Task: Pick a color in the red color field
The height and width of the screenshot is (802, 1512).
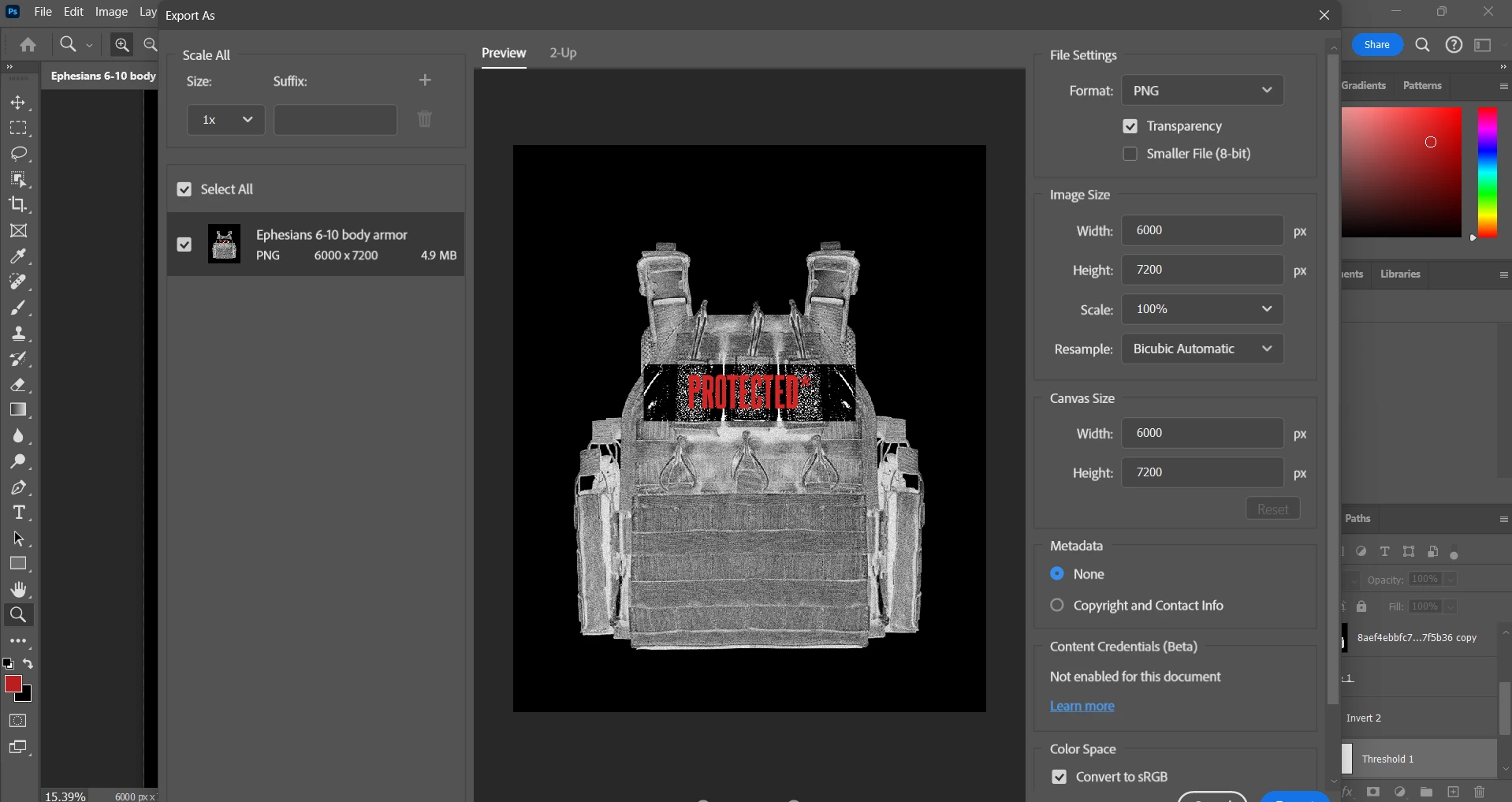Action: tap(1402, 172)
